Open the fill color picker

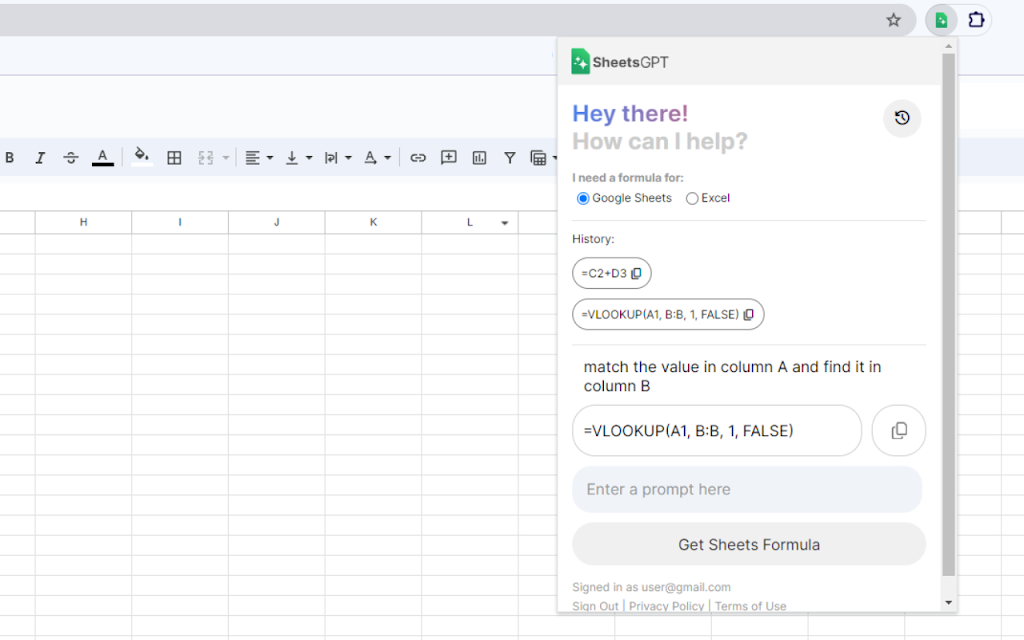[x=141, y=157]
